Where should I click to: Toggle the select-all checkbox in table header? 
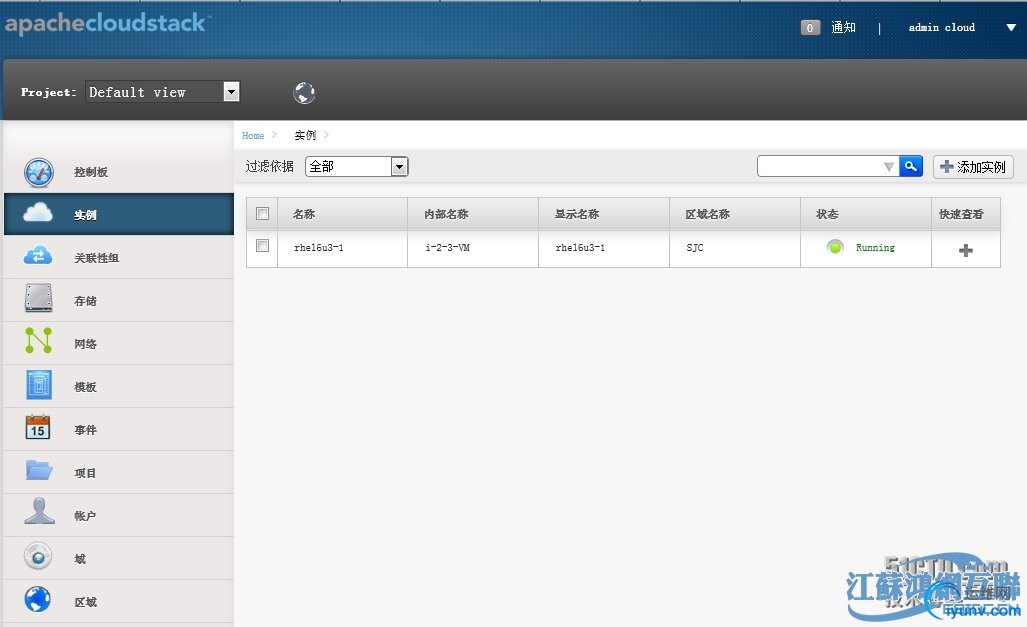[x=263, y=214]
